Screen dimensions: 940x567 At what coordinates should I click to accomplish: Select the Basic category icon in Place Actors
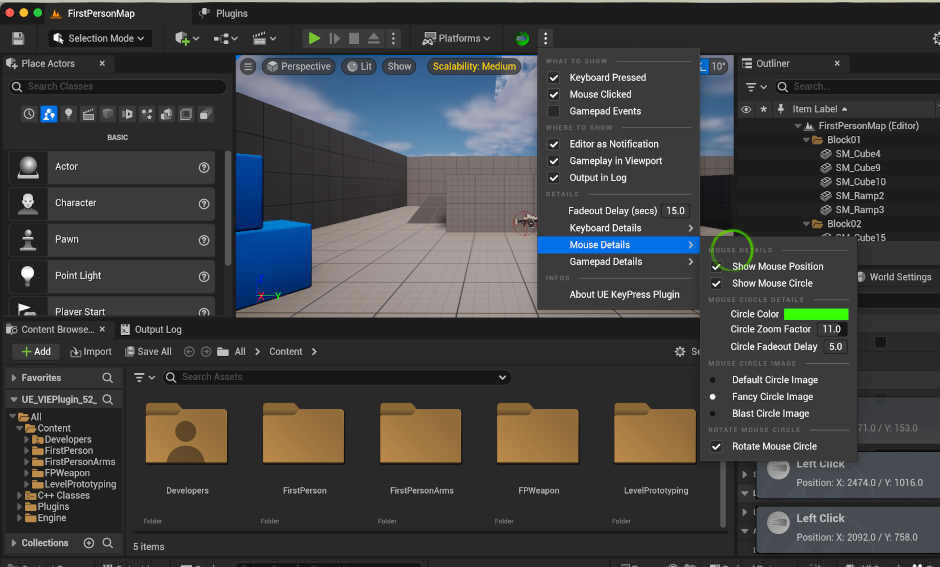pyautogui.click(x=49, y=114)
